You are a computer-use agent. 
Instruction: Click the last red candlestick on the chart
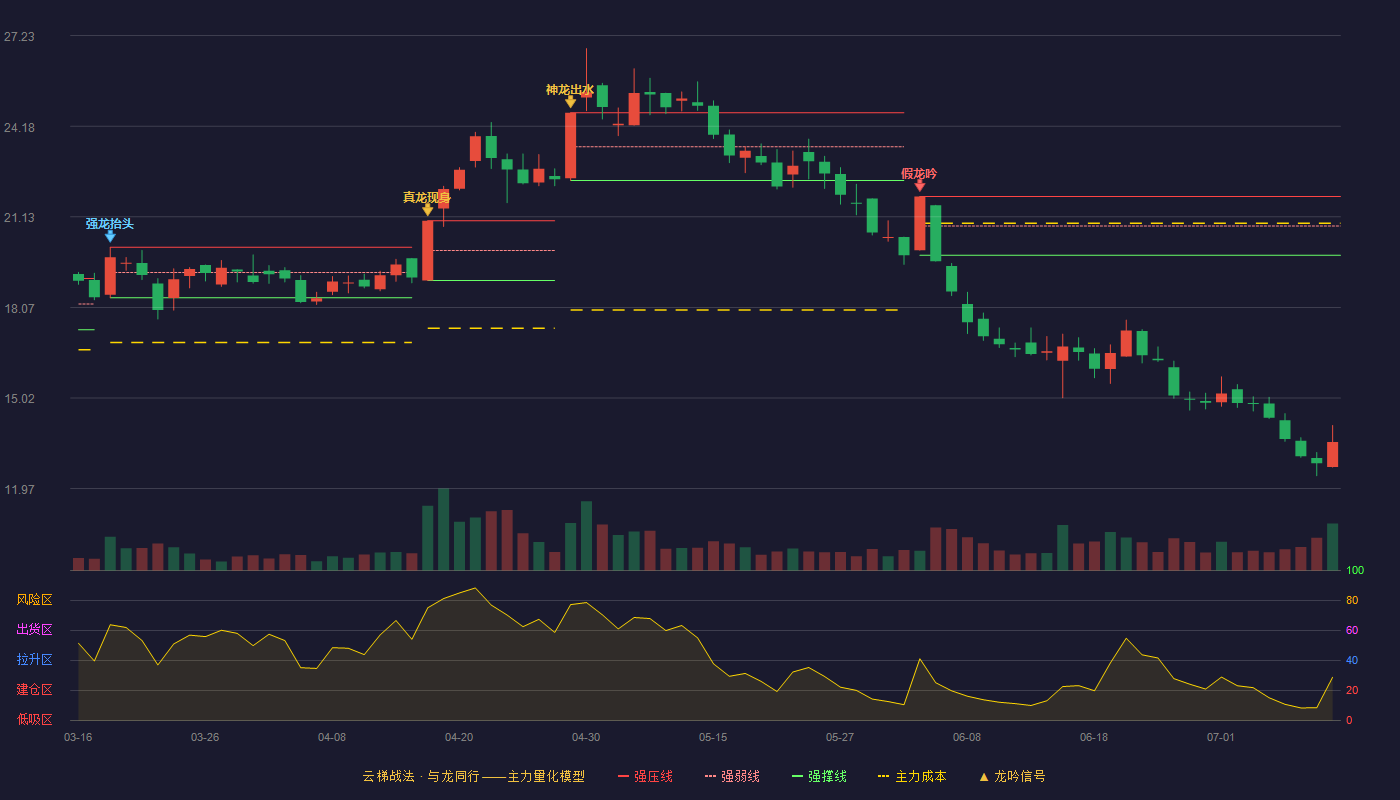coord(1332,454)
